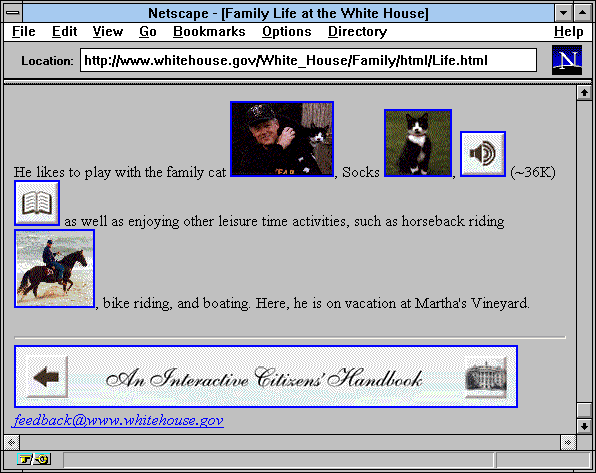Play the Socks audio speaker icon
This screenshot has height=473, width=596.
coord(483,154)
